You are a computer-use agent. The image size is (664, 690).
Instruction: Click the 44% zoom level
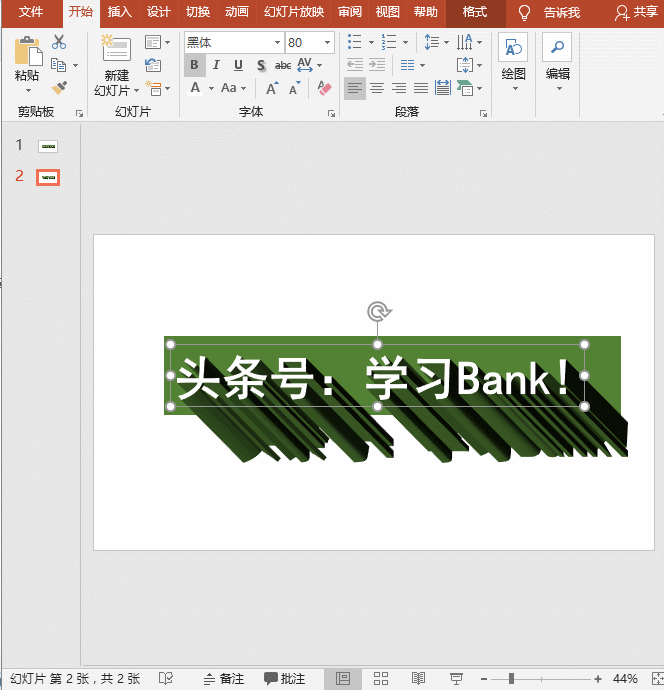tap(625, 678)
